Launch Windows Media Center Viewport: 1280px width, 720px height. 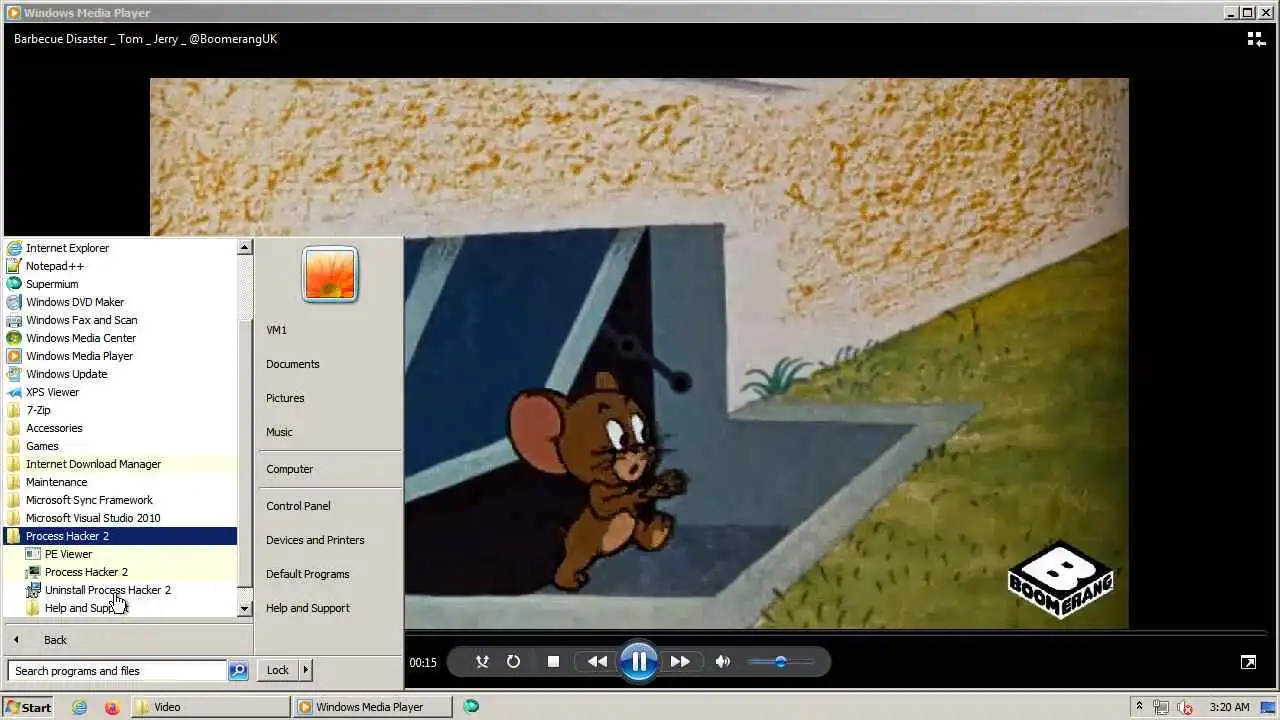coord(121,338)
